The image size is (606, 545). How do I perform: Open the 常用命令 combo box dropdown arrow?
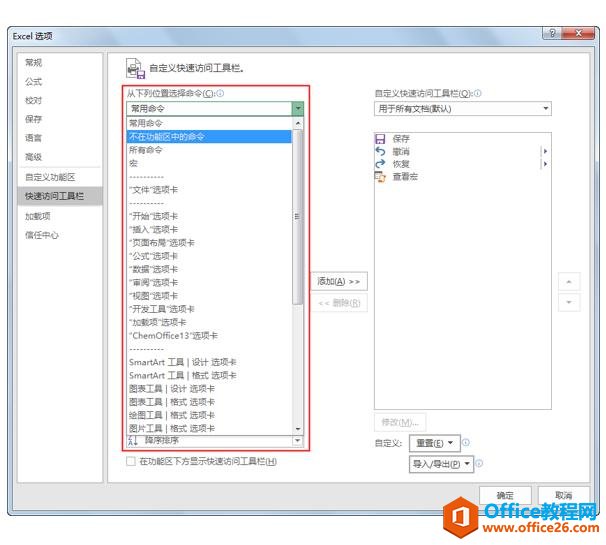pyautogui.click(x=298, y=109)
